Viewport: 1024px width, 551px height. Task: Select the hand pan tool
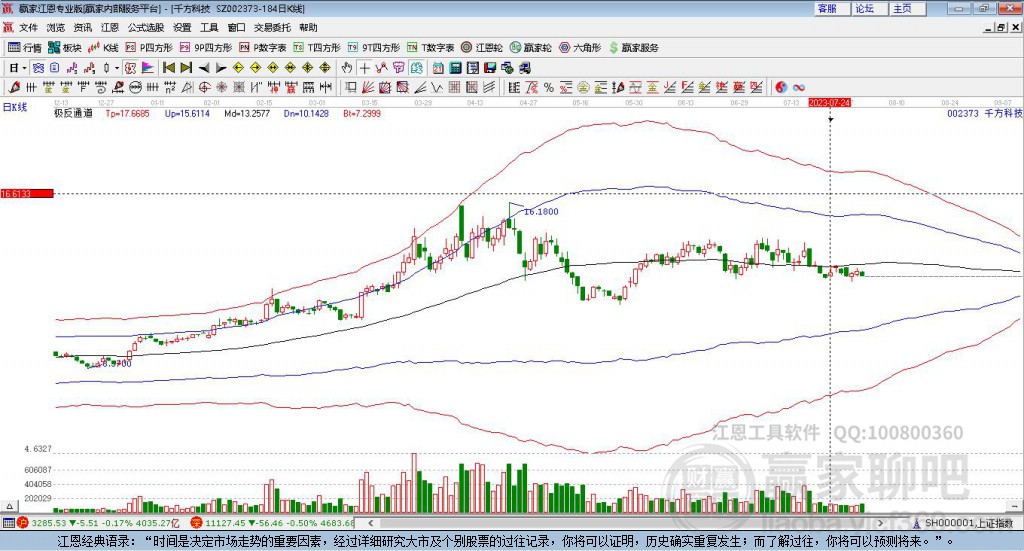347,68
